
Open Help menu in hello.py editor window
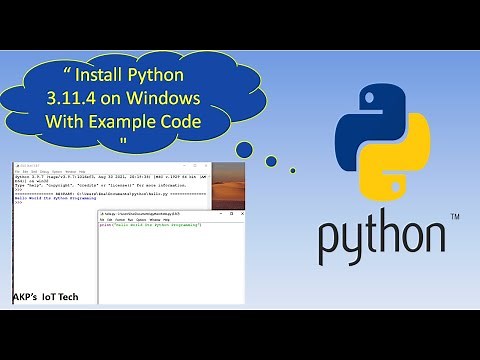(166, 220)
